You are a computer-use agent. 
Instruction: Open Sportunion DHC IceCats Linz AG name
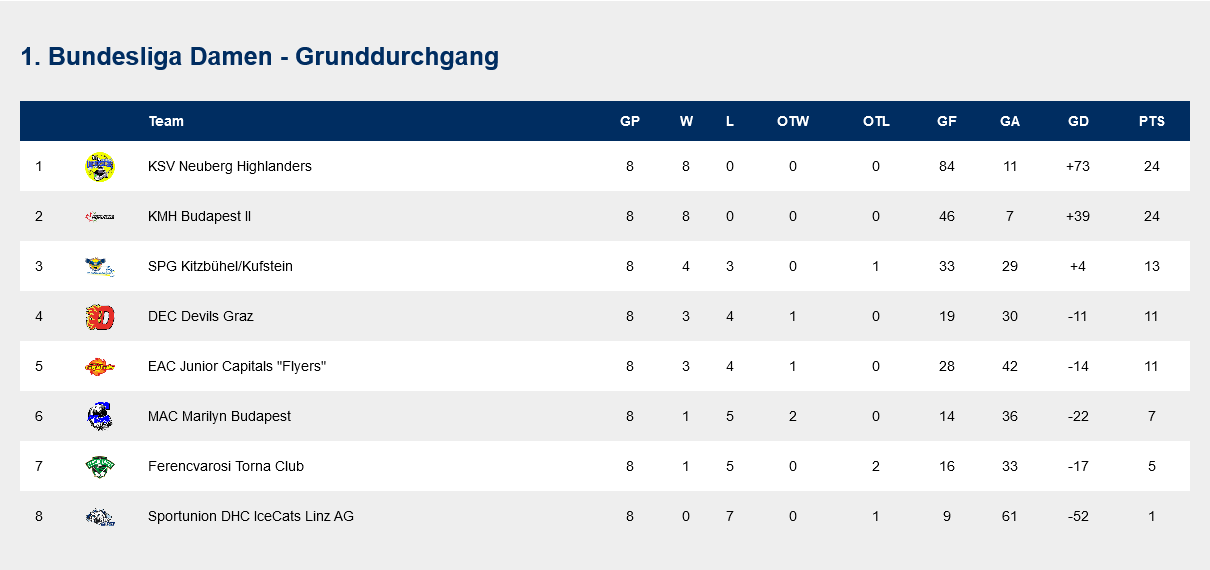coord(250,516)
